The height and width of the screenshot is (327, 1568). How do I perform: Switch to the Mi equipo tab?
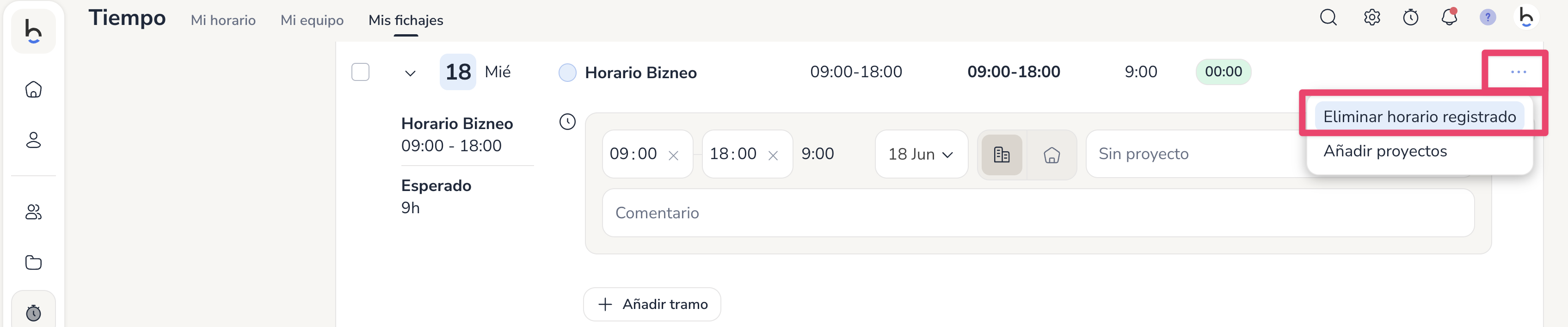[x=312, y=20]
